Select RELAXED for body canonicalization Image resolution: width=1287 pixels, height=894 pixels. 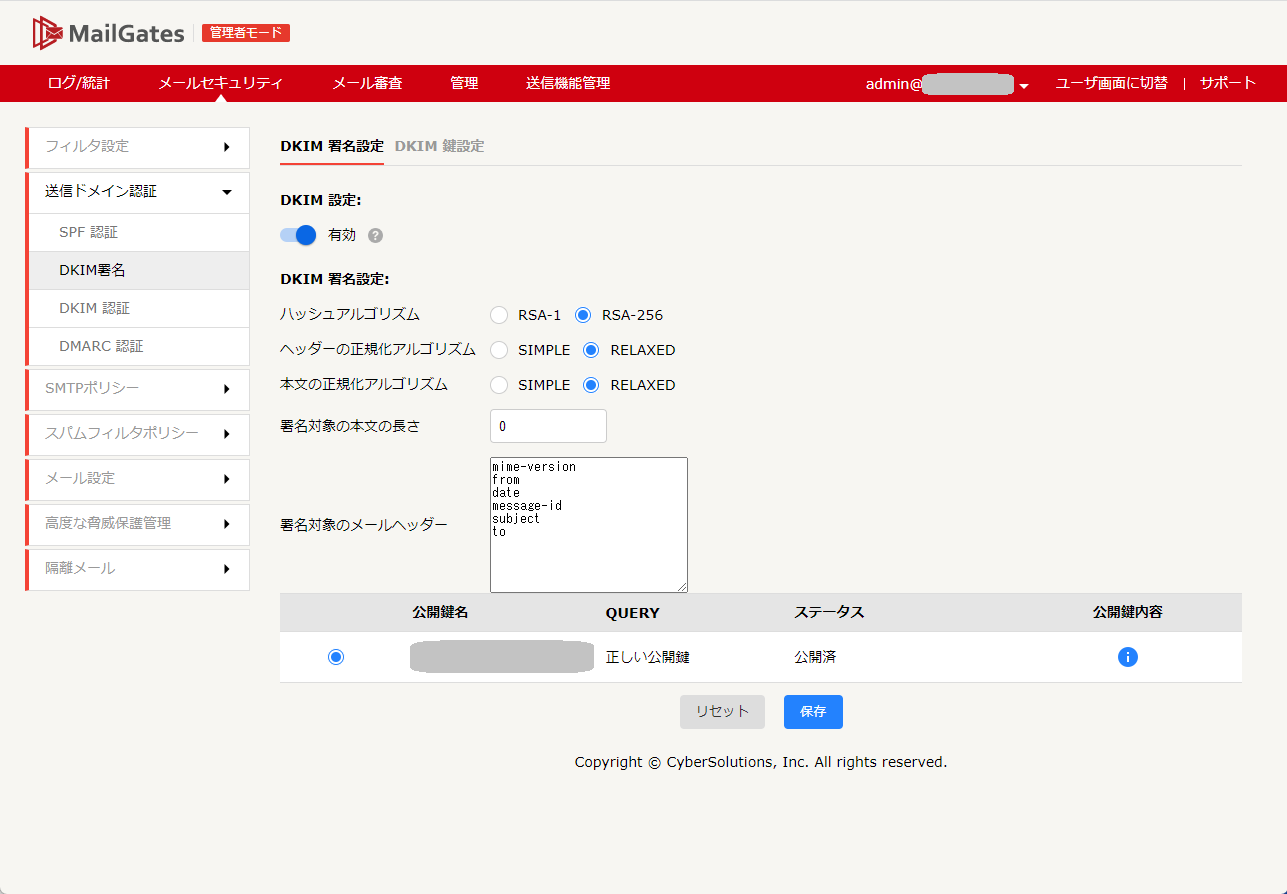[592, 385]
